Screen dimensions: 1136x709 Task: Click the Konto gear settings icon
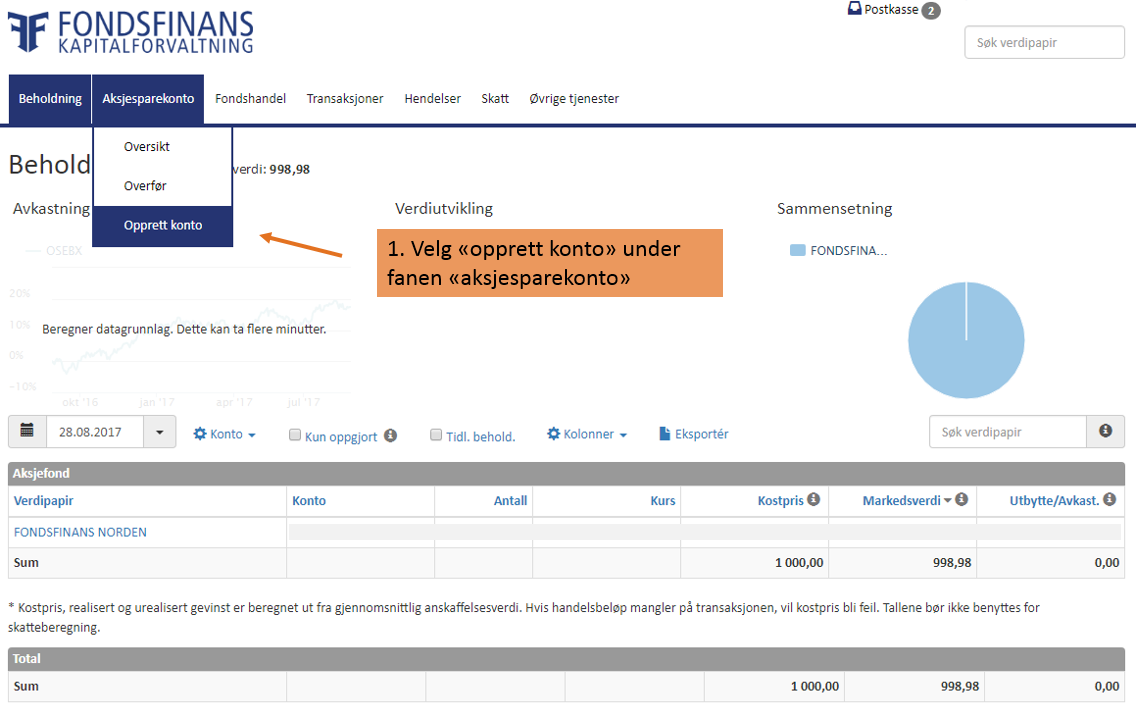click(200, 434)
